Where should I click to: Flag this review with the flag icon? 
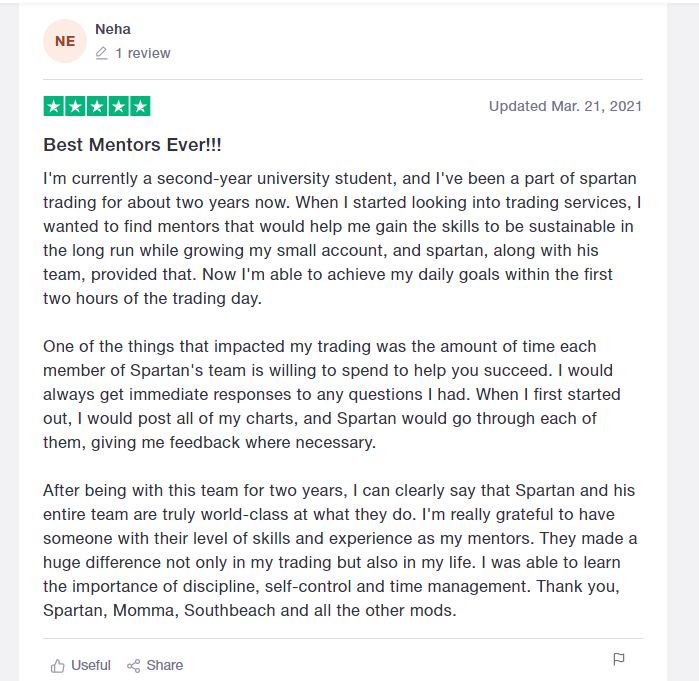coord(619,659)
